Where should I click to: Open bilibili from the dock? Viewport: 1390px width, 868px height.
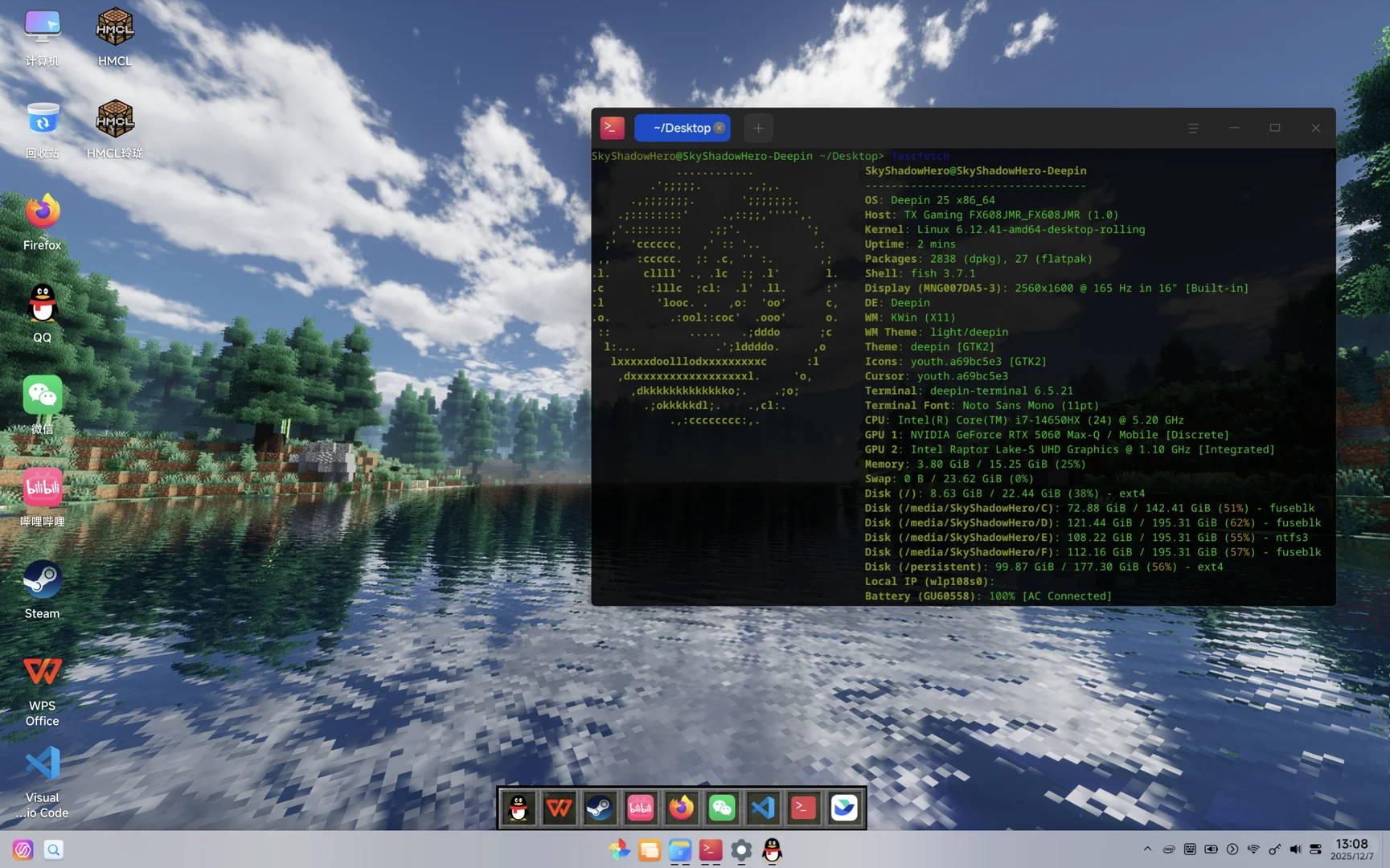point(641,808)
